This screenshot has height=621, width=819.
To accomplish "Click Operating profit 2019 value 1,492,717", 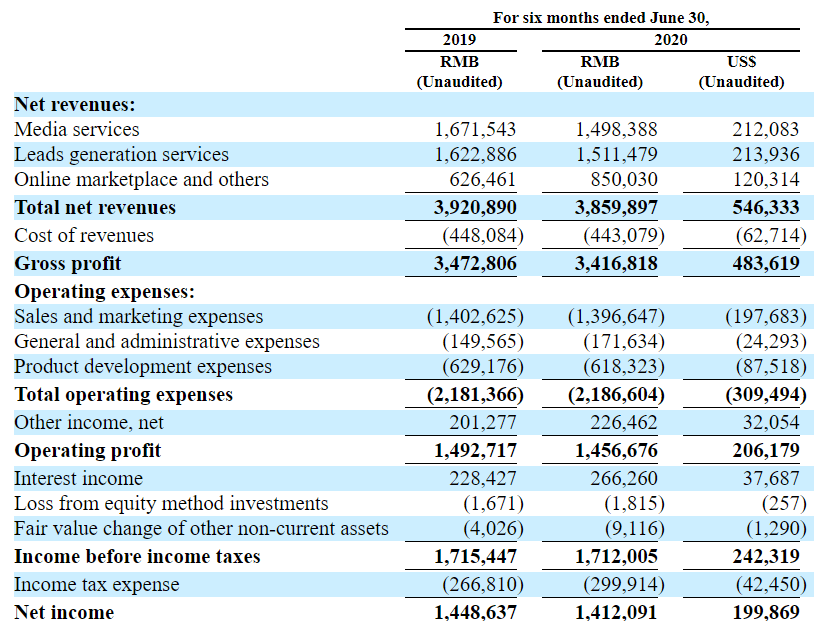I will point(475,451).
